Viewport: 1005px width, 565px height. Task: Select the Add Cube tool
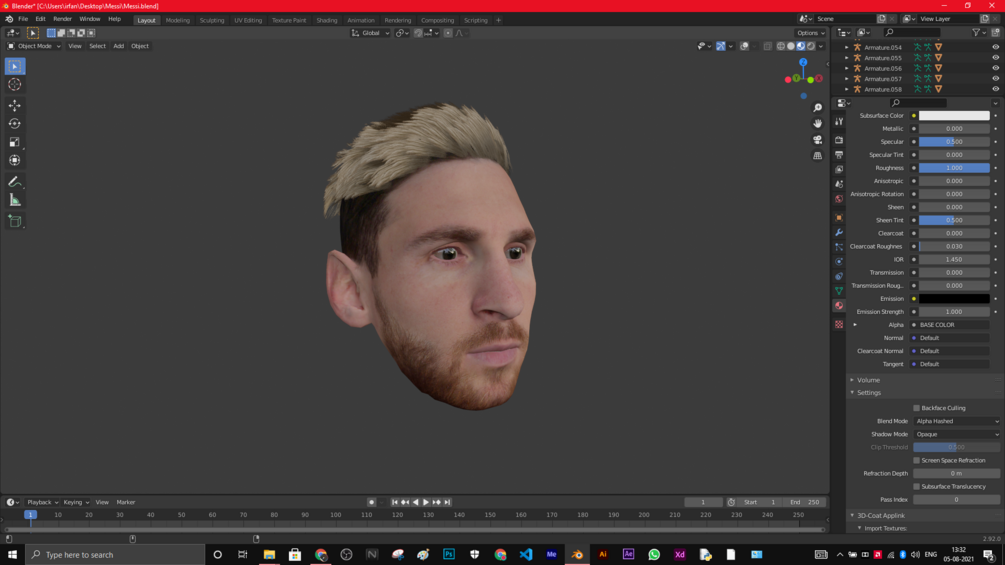[15, 222]
